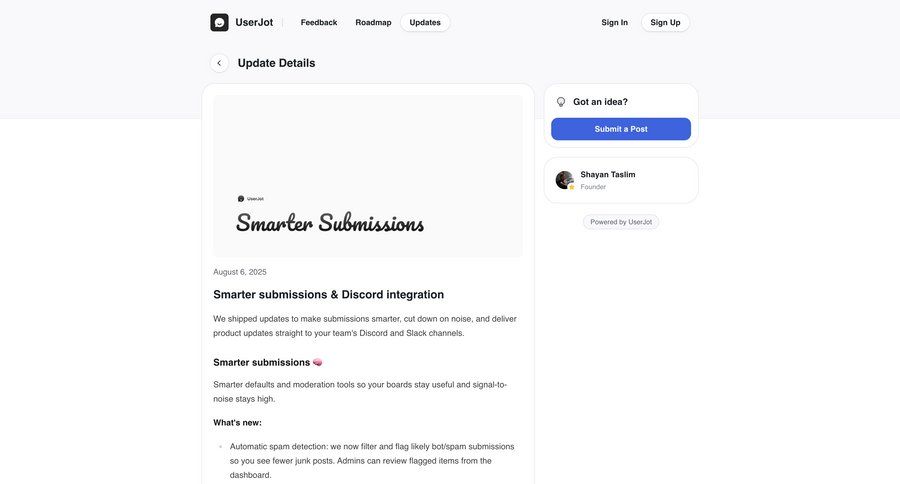900x484 pixels.
Task: Click the August 6, 2025 date
Action: coord(240,272)
